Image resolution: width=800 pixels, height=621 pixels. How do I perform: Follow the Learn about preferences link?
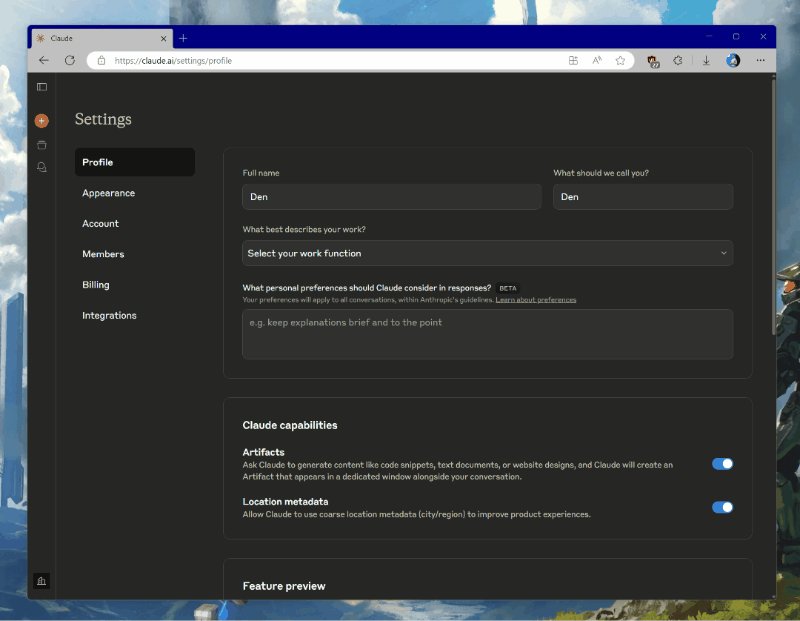point(536,300)
